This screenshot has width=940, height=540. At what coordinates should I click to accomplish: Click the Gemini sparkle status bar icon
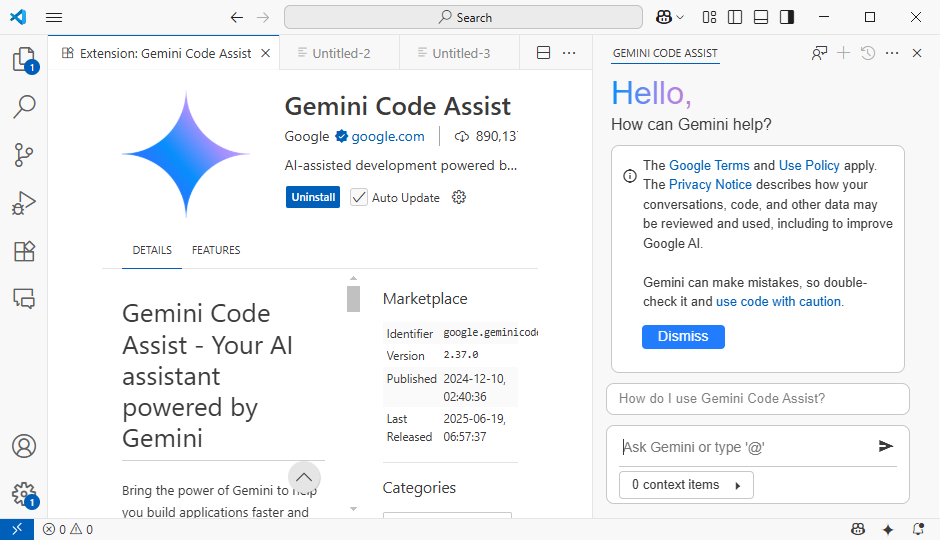tap(888, 529)
